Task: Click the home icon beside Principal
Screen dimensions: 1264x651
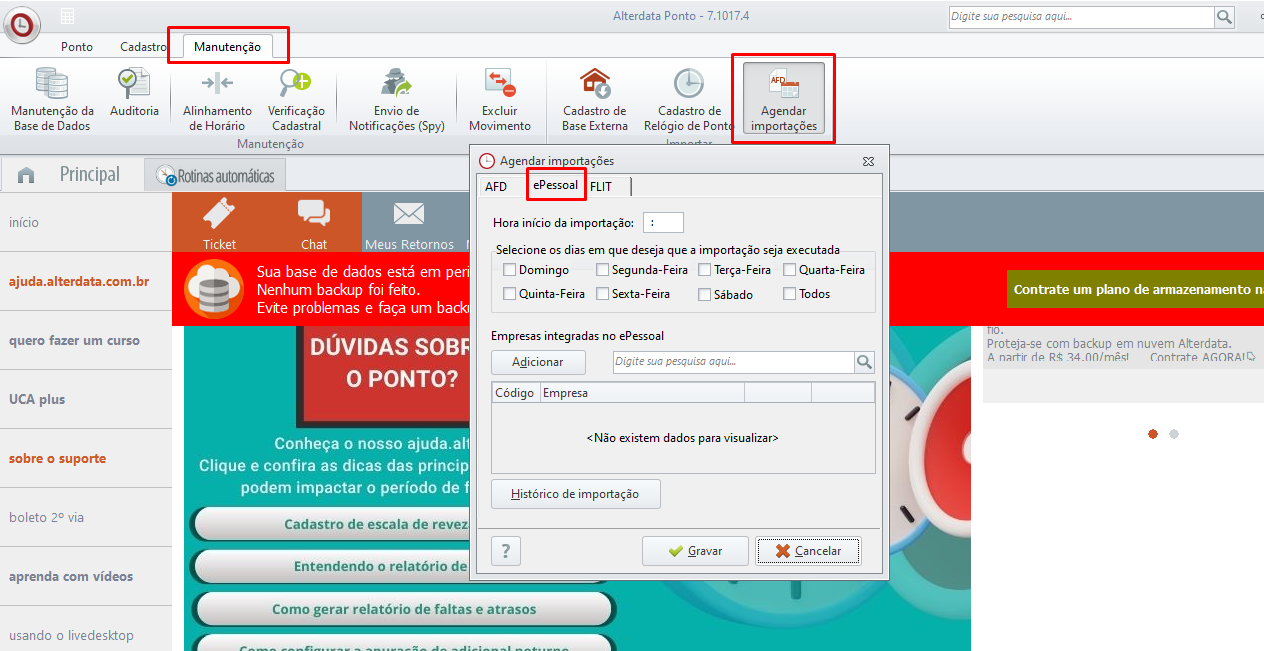Action: 26,175
